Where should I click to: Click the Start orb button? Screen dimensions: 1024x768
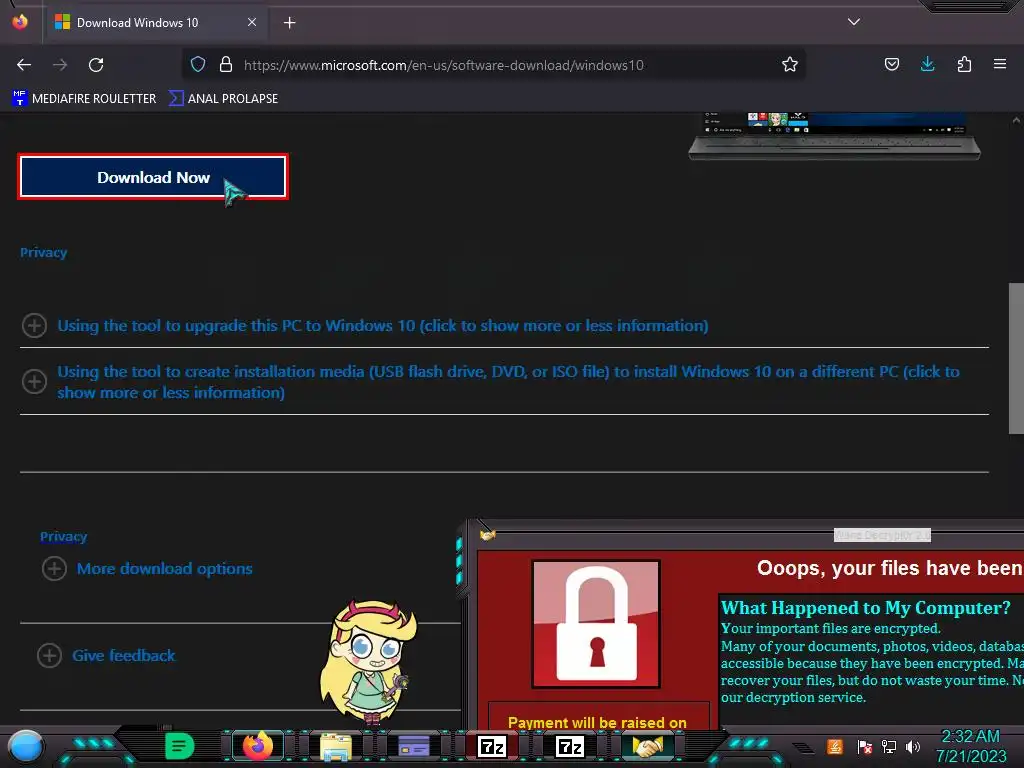(26, 746)
